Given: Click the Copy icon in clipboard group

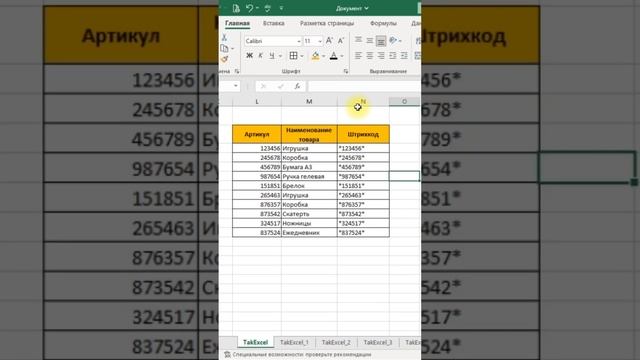Looking at the screenshot, I should pyautogui.click(x=224, y=49).
